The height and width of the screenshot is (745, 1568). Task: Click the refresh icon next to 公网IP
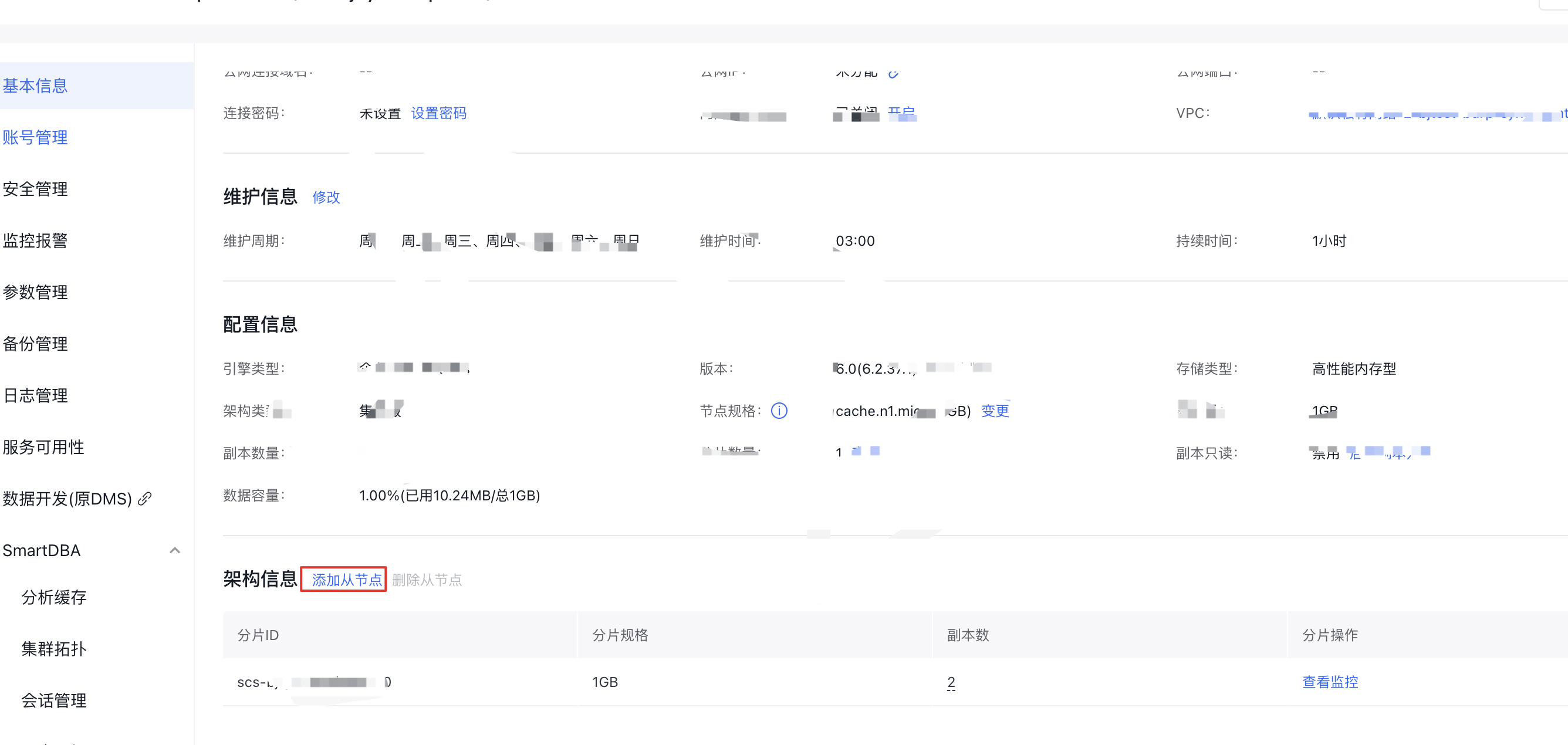point(893,74)
